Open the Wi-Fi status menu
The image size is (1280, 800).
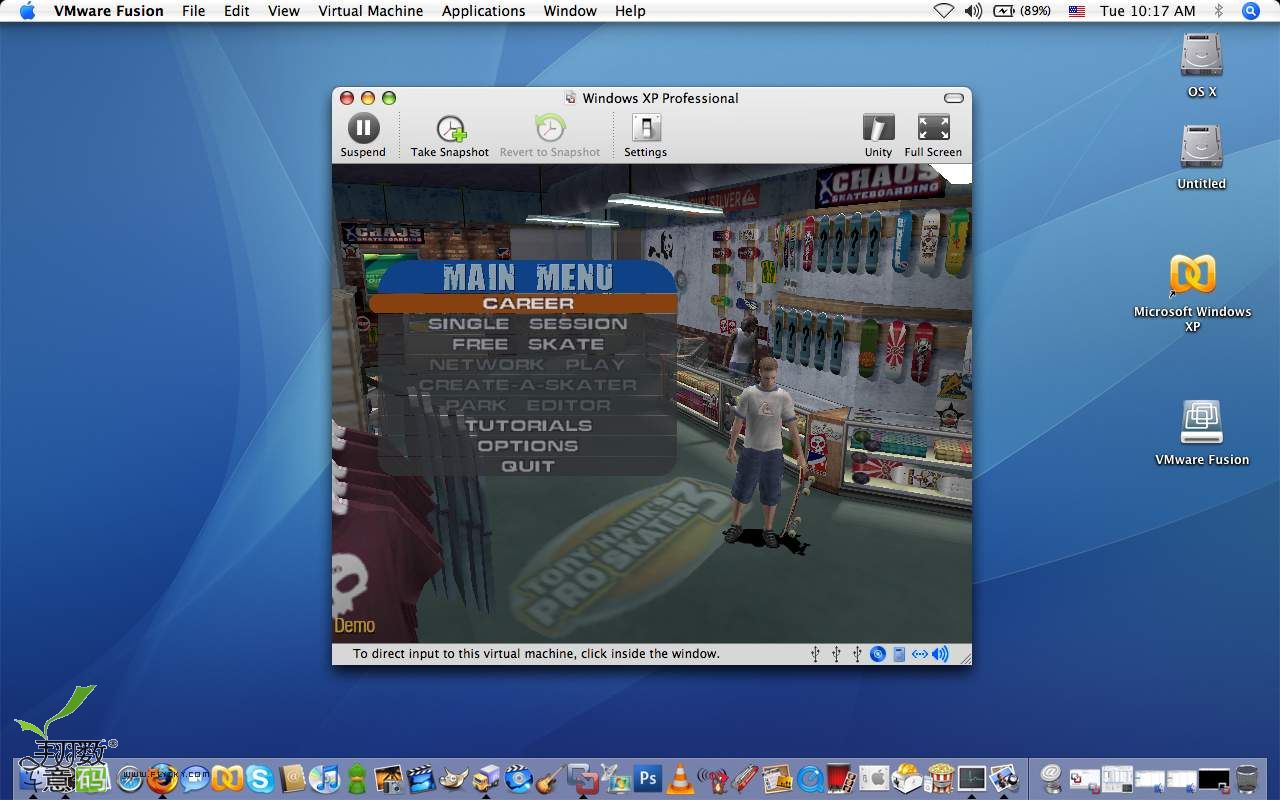click(943, 11)
